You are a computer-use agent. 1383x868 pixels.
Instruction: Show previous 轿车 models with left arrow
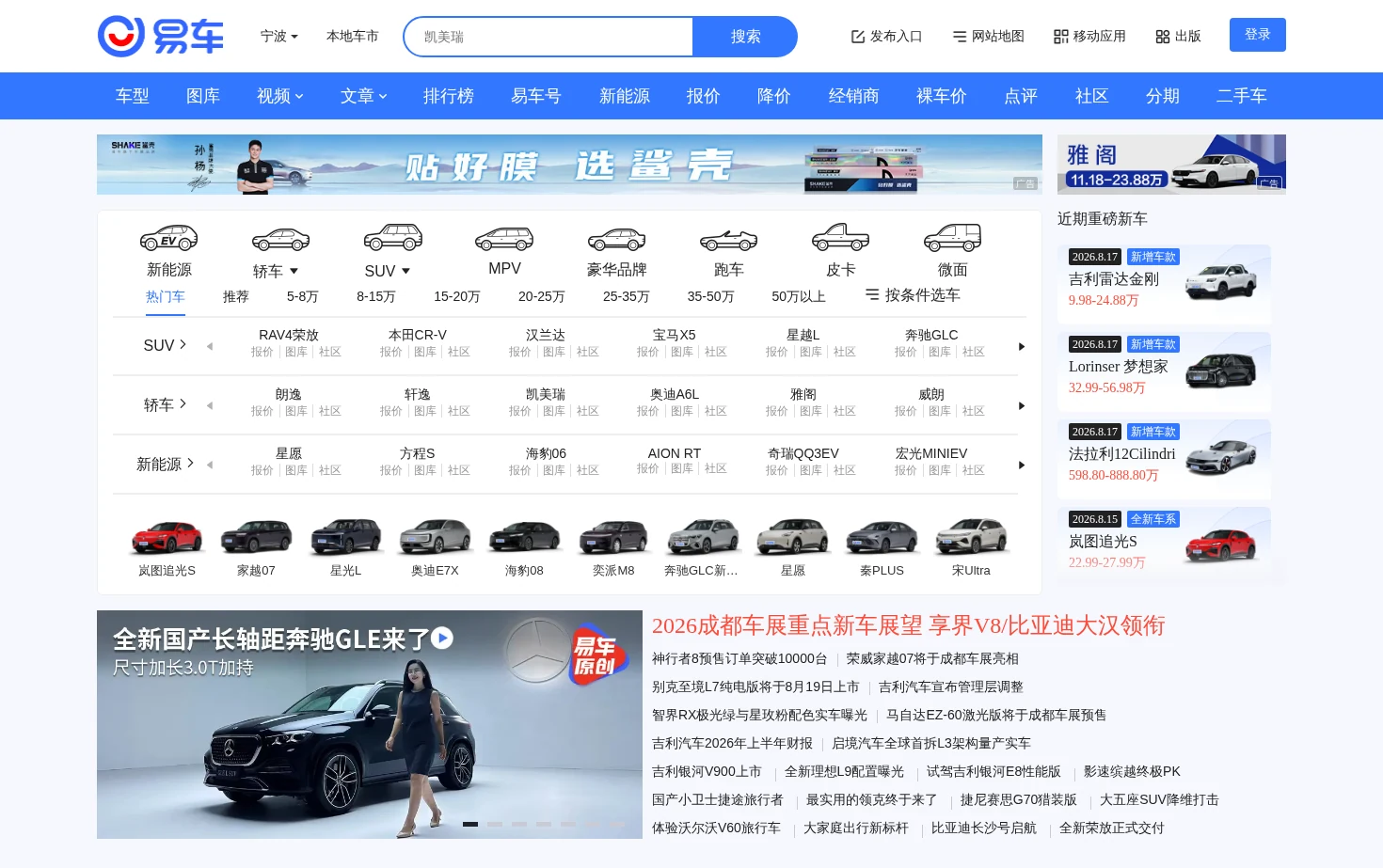click(210, 406)
